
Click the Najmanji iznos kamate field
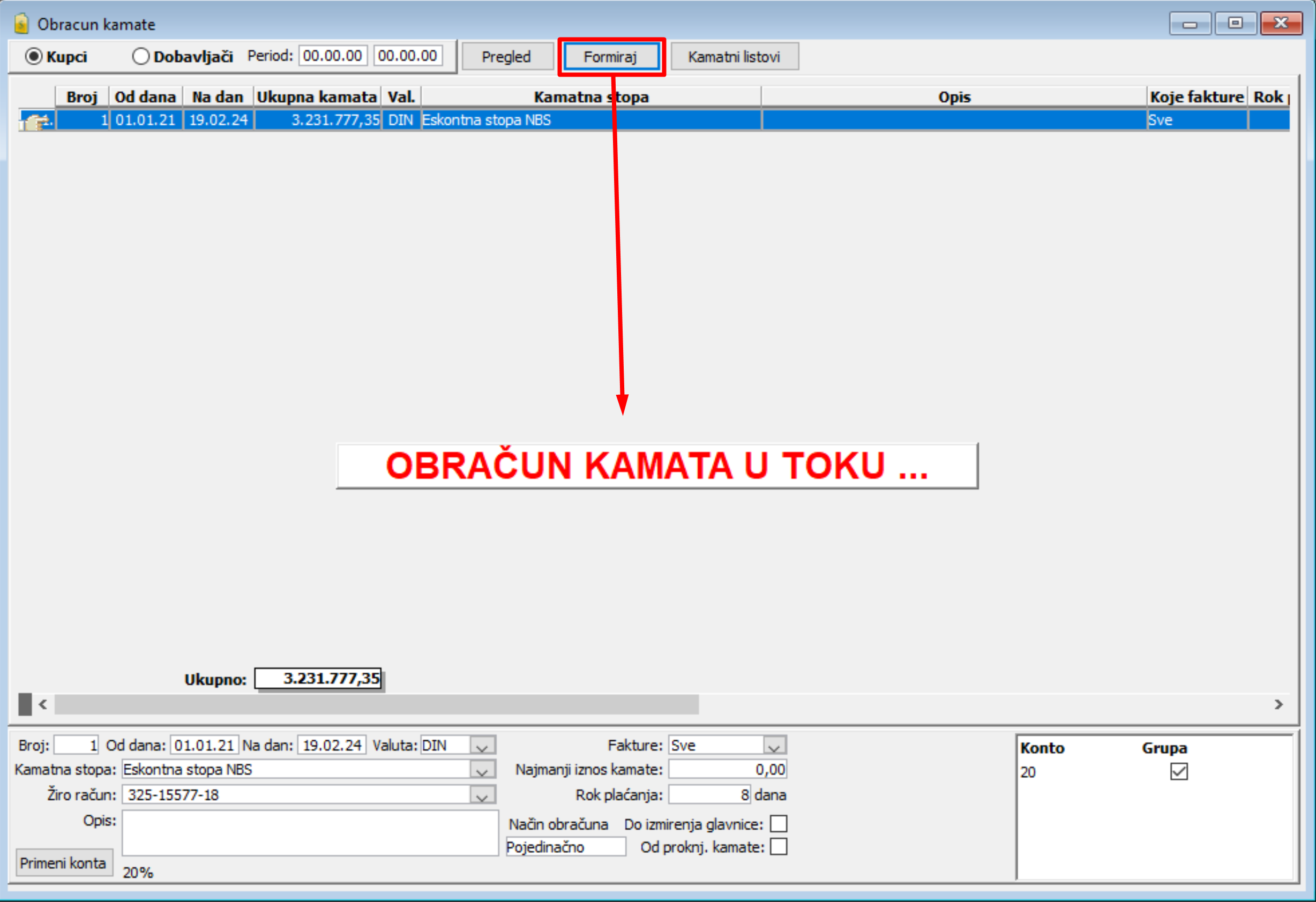click(728, 770)
